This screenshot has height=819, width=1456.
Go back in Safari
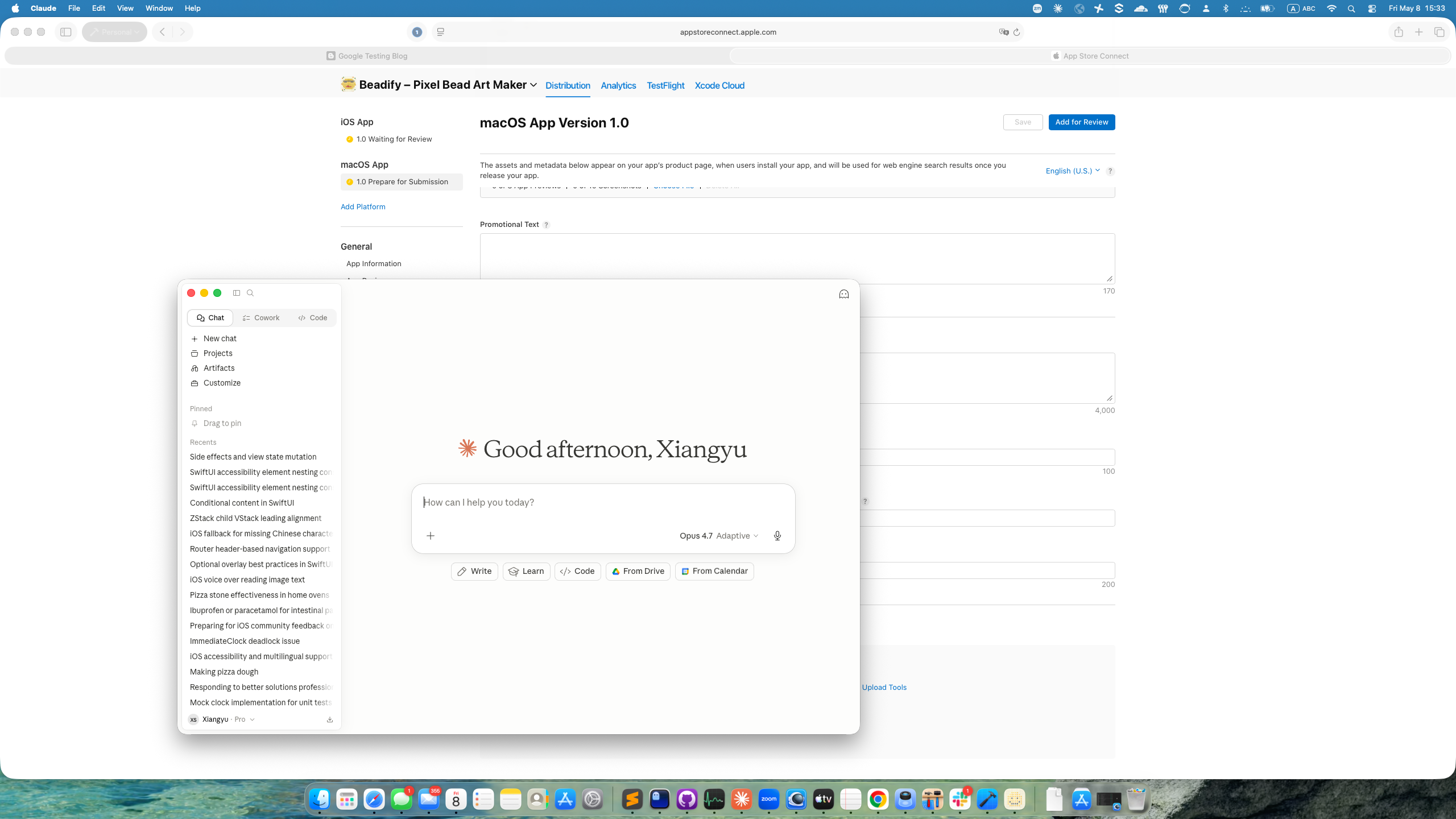[x=163, y=32]
